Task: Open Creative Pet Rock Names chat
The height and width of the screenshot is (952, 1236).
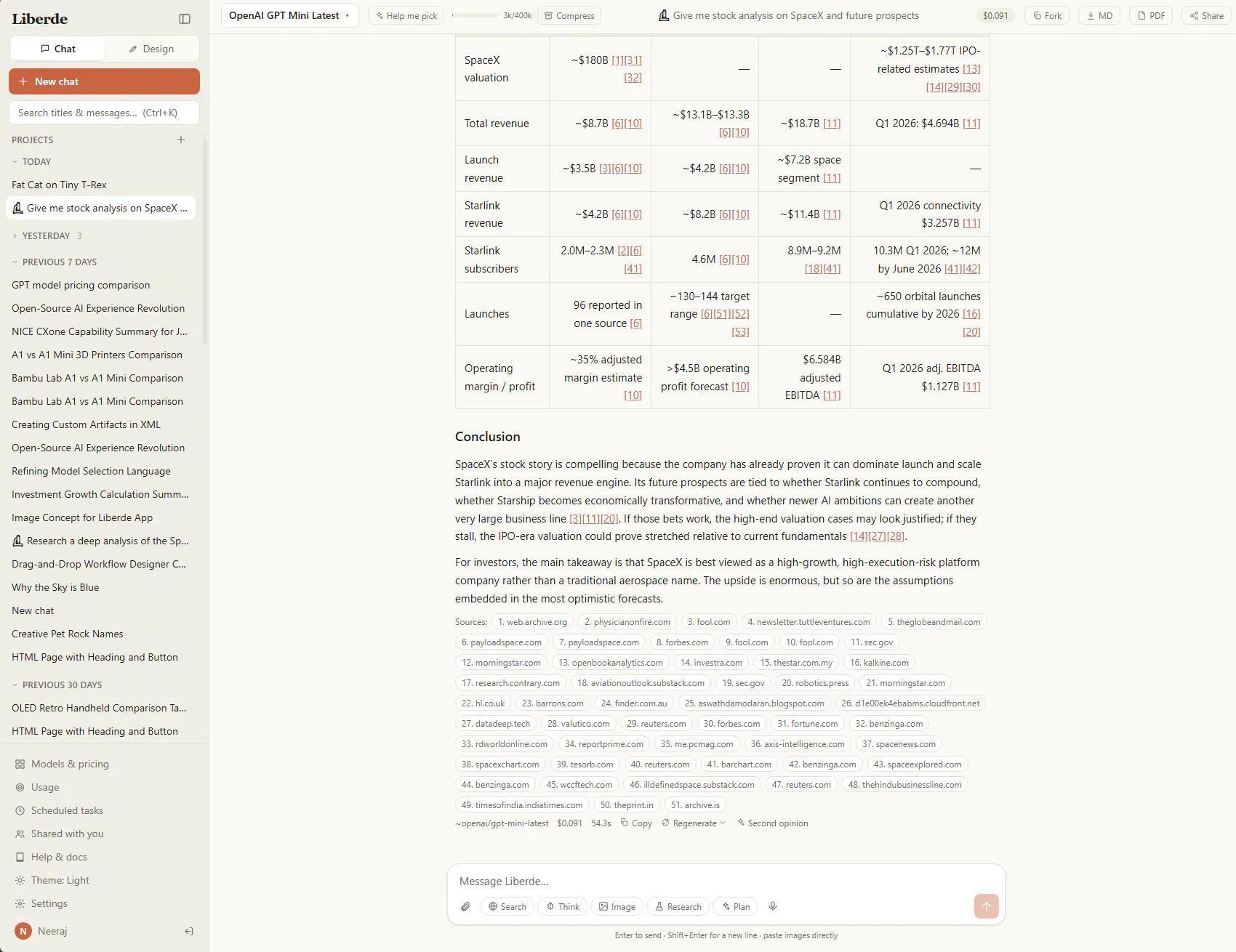Action: point(100,634)
